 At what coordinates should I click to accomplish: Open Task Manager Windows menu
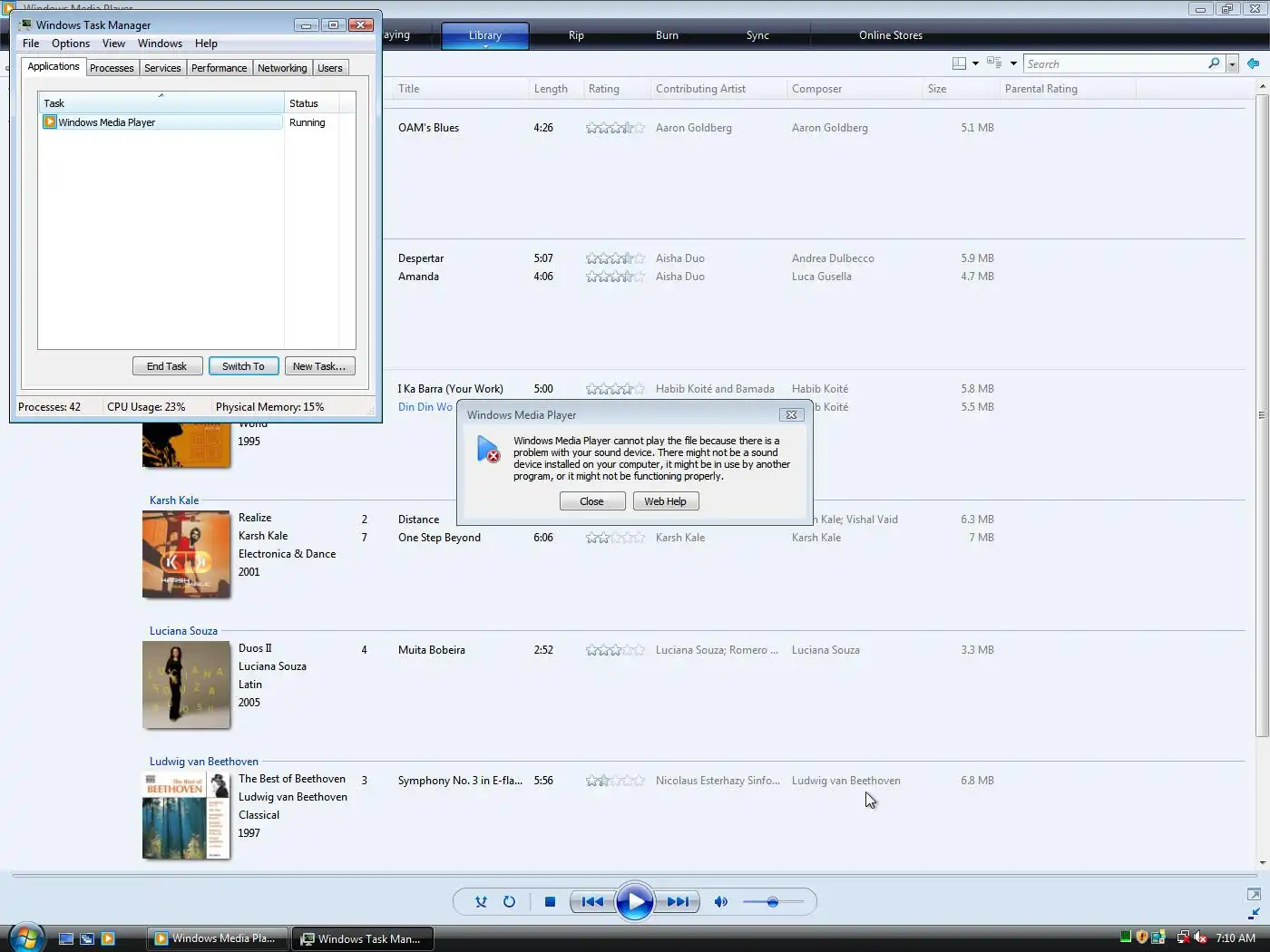pos(160,44)
